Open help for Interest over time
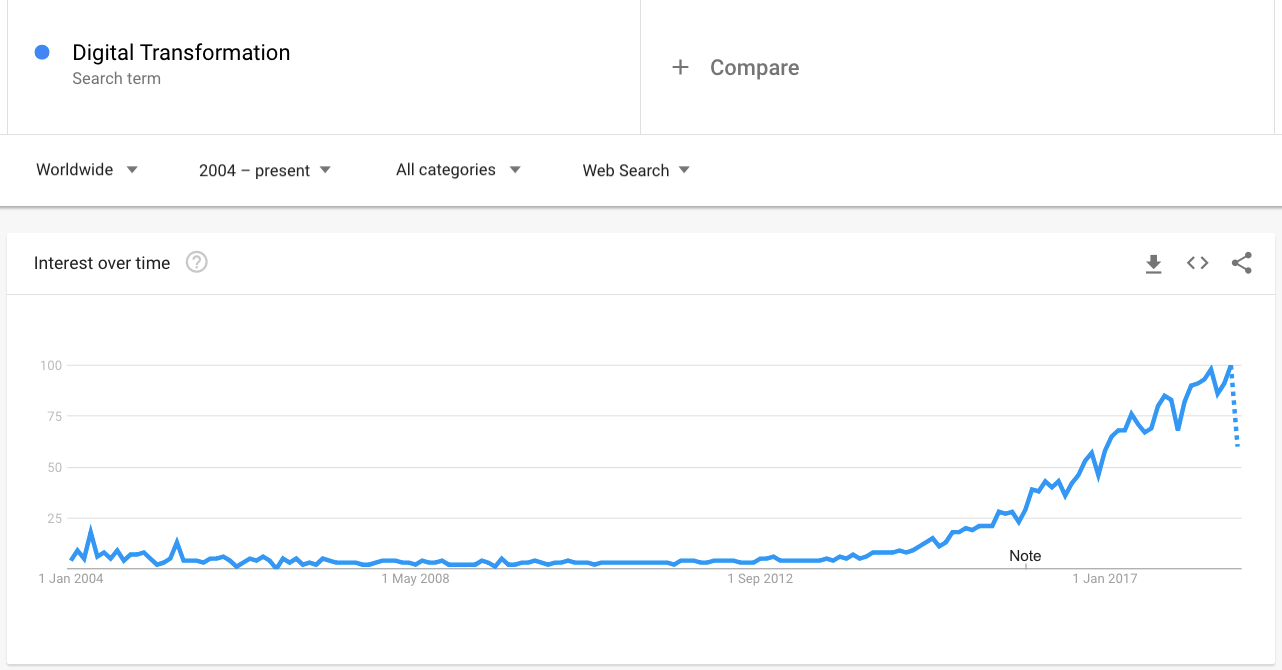 click(x=197, y=263)
